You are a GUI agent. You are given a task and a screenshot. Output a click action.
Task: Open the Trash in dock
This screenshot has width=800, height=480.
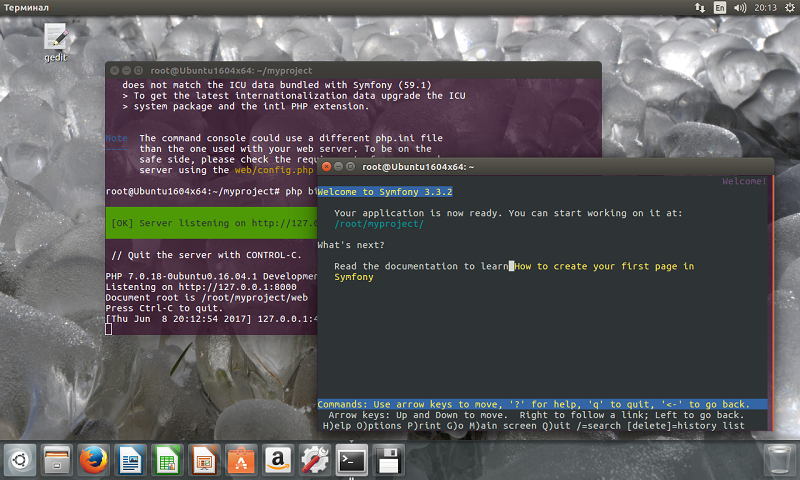(779, 460)
